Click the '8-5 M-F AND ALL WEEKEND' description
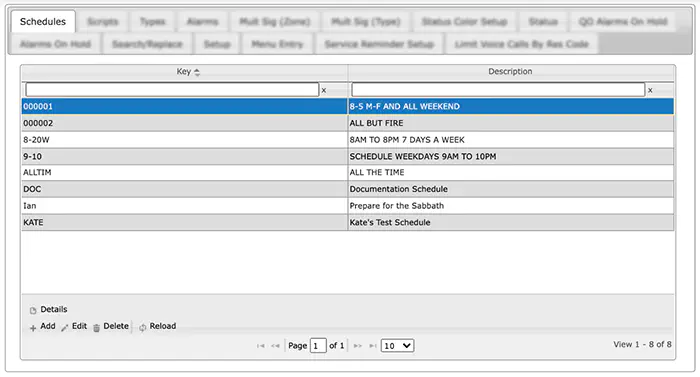 tap(511, 106)
